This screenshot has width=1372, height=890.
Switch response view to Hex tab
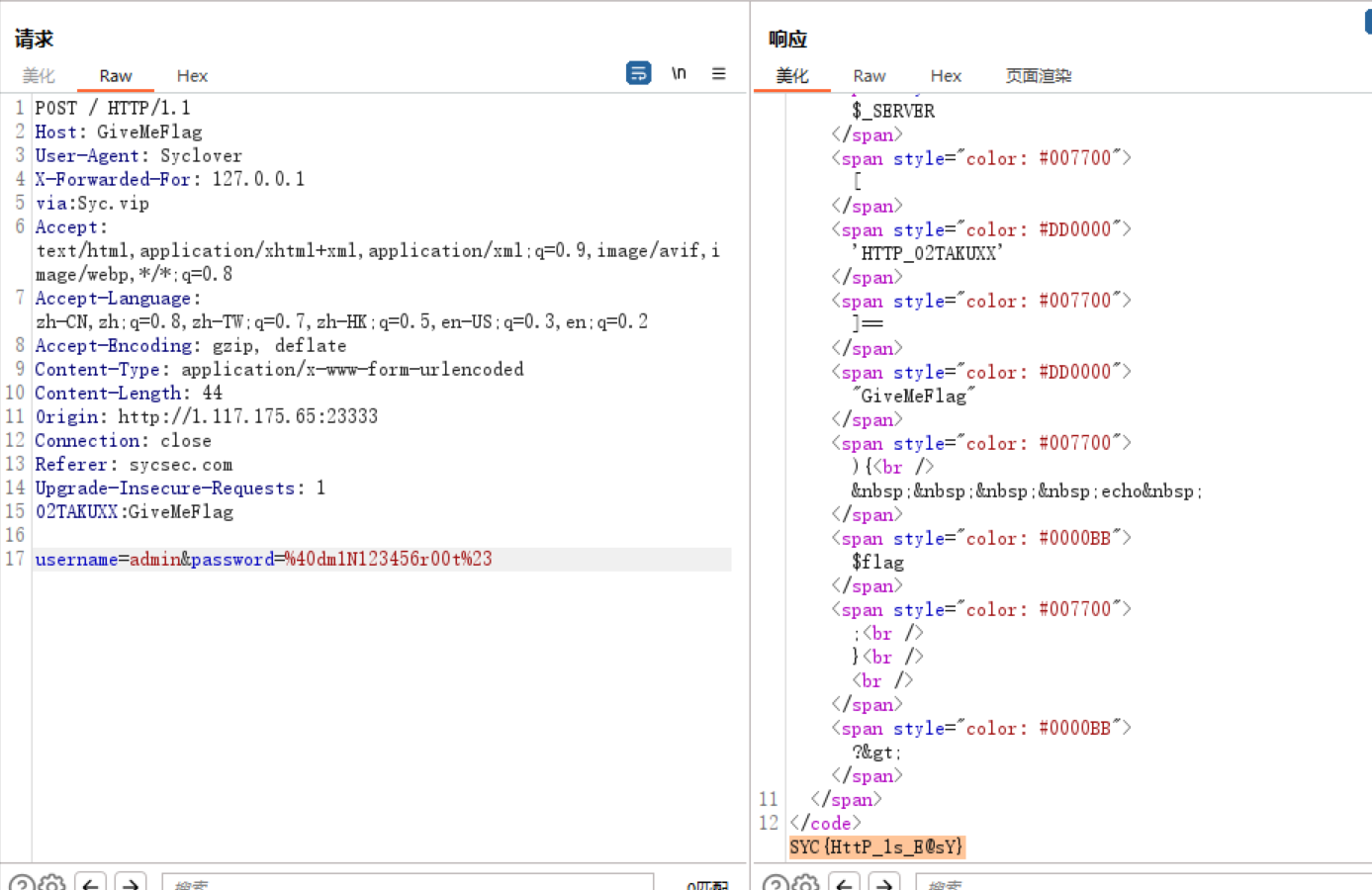(x=946, y=76)
